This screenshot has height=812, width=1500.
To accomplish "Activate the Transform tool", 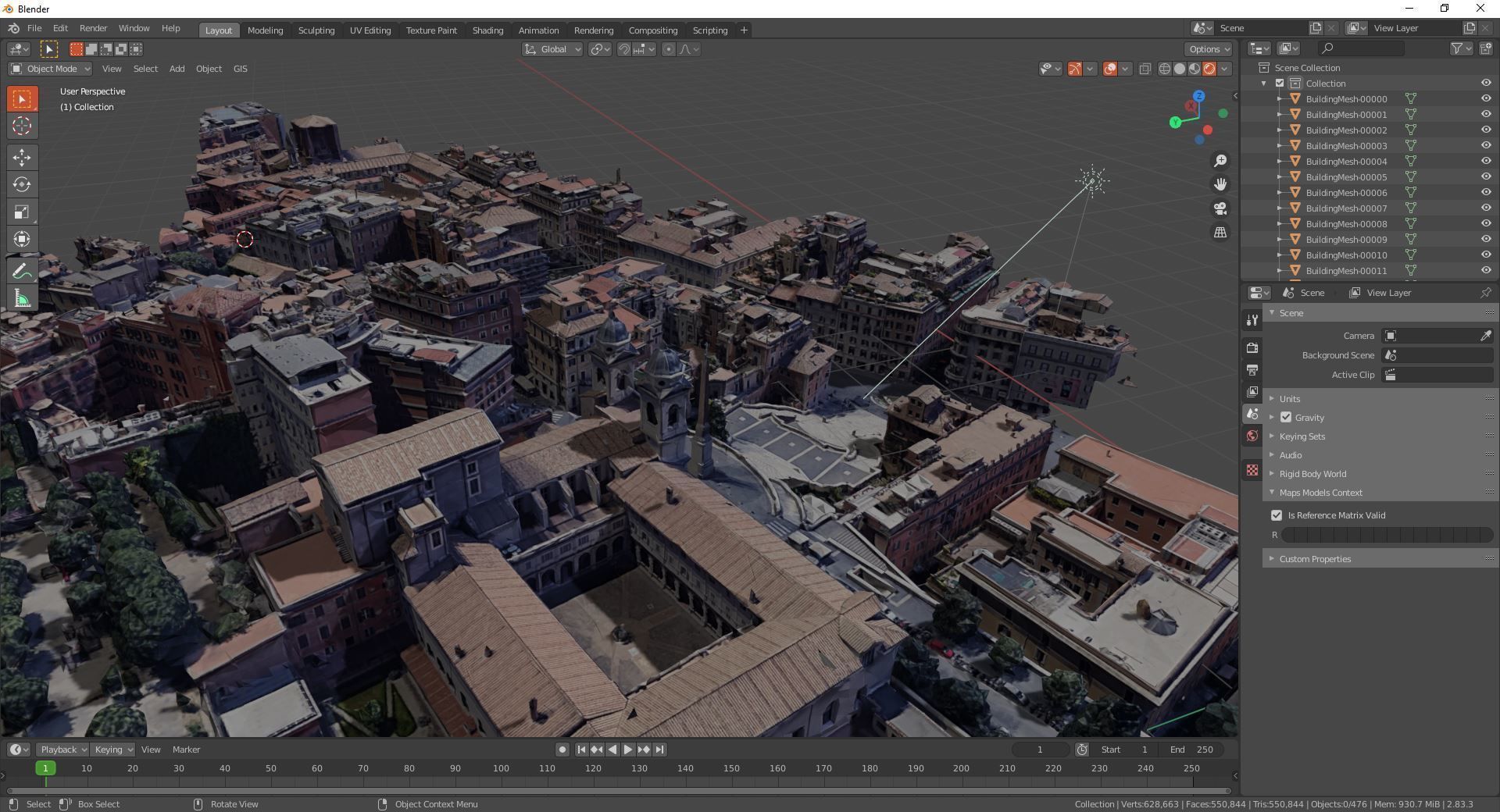I will (x=22, y=240).
